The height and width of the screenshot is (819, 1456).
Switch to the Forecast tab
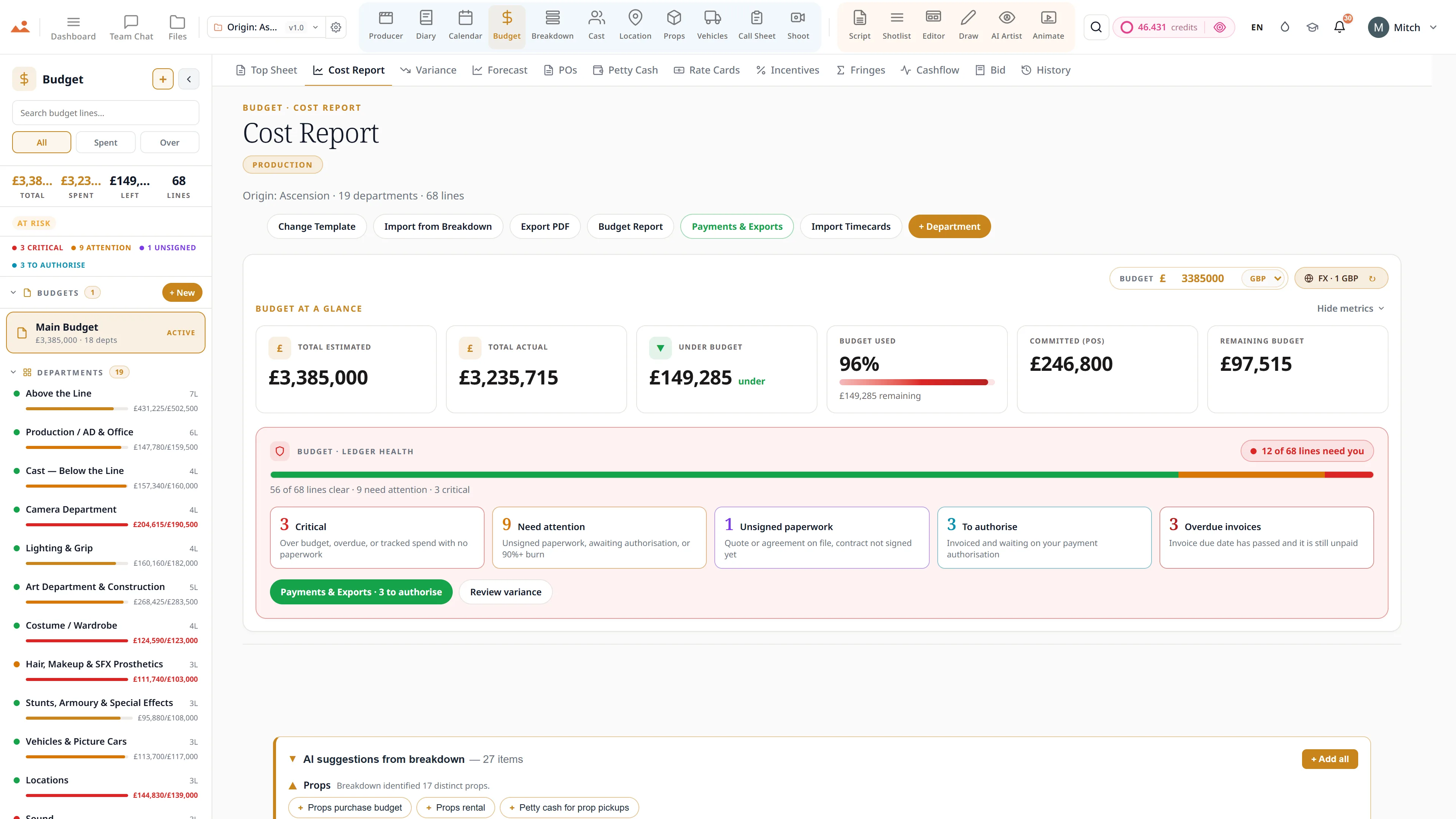tap(500, 70)
